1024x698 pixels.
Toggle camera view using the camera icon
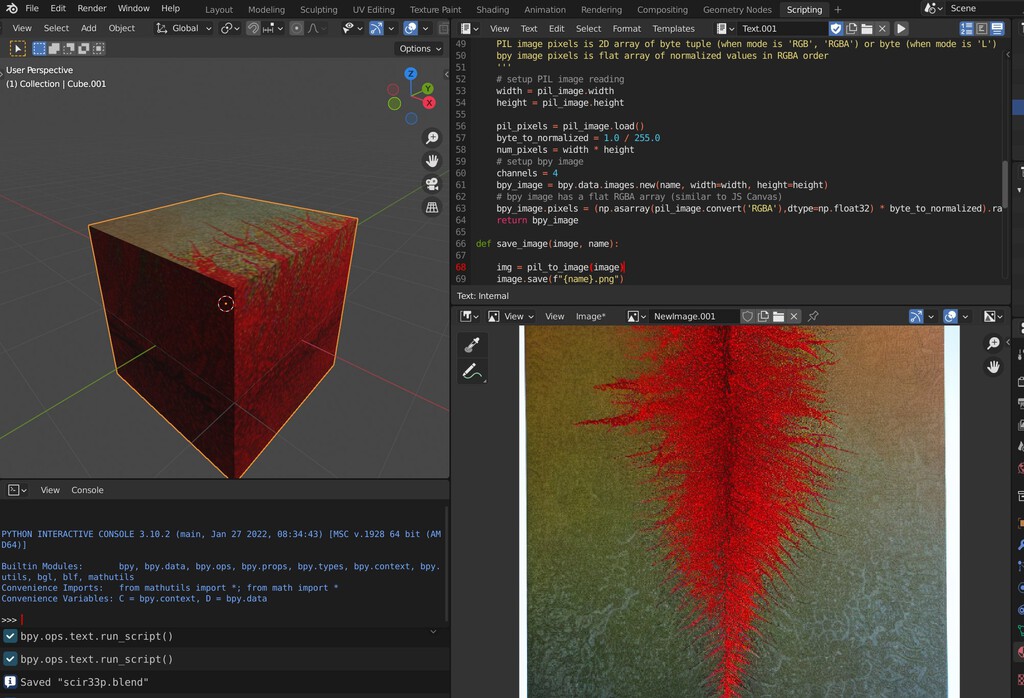click(x=431, y=183)
